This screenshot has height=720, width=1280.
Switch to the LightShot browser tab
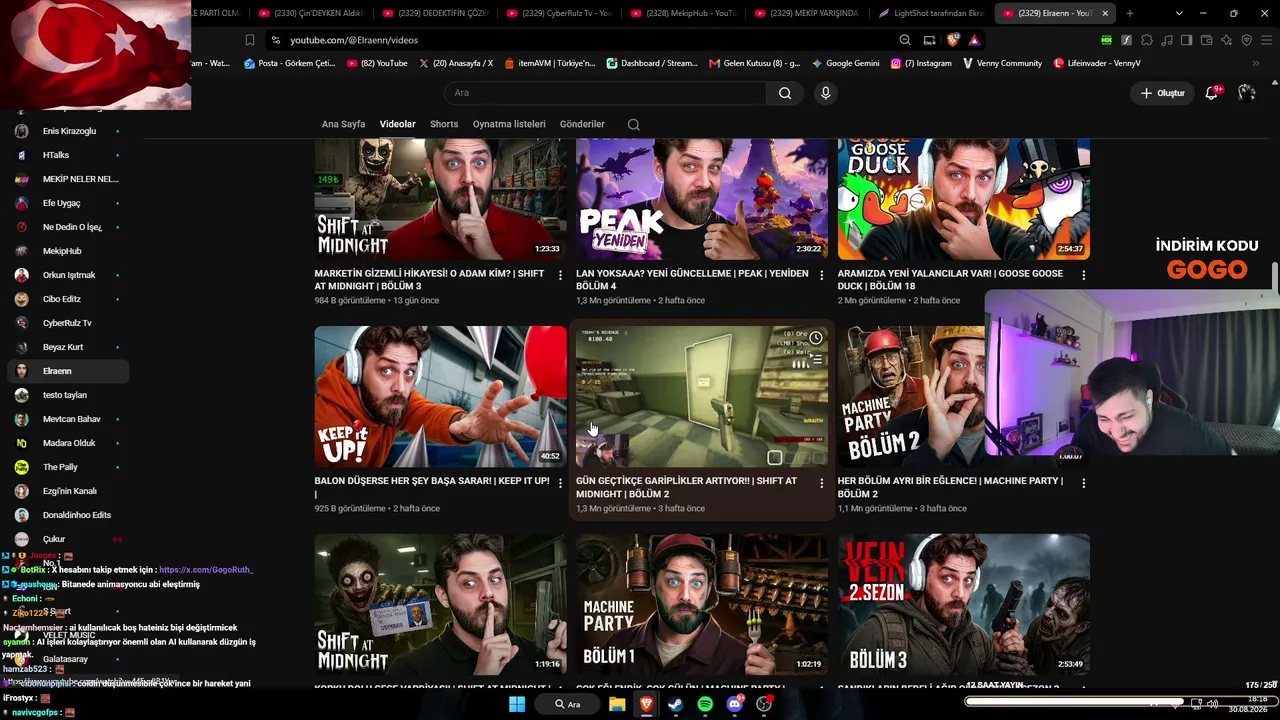coord(930,13)
